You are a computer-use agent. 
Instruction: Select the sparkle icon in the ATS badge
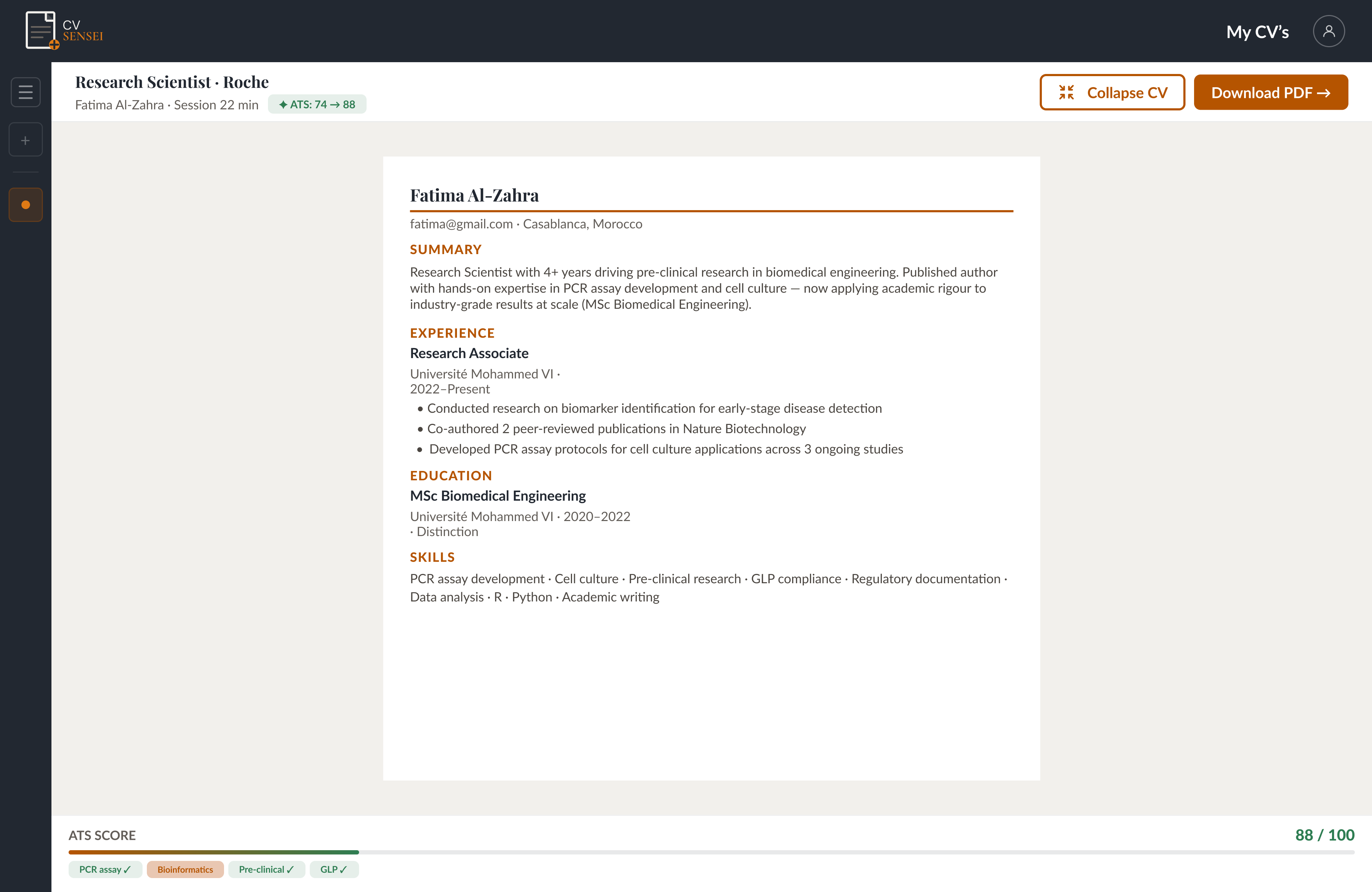283,104
